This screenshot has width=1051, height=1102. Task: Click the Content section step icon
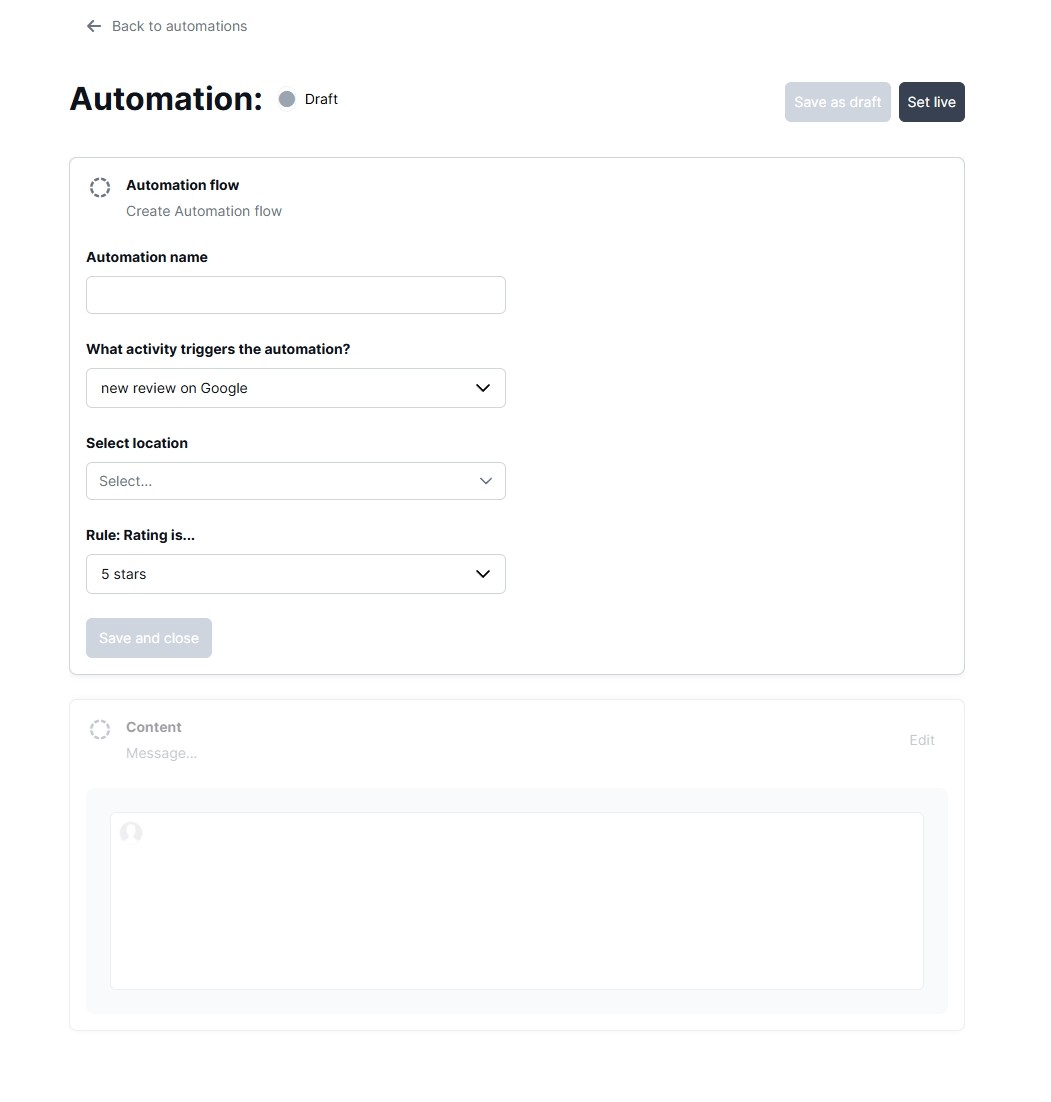(100, 729)
